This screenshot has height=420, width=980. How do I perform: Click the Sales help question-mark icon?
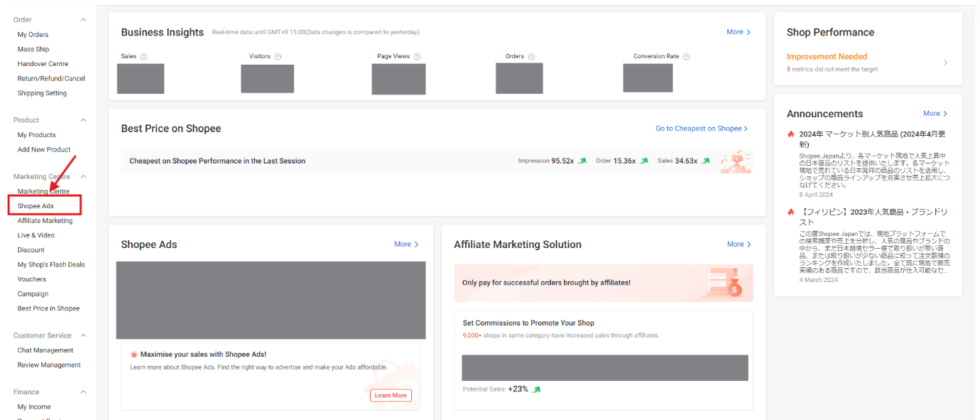point(144,56)
